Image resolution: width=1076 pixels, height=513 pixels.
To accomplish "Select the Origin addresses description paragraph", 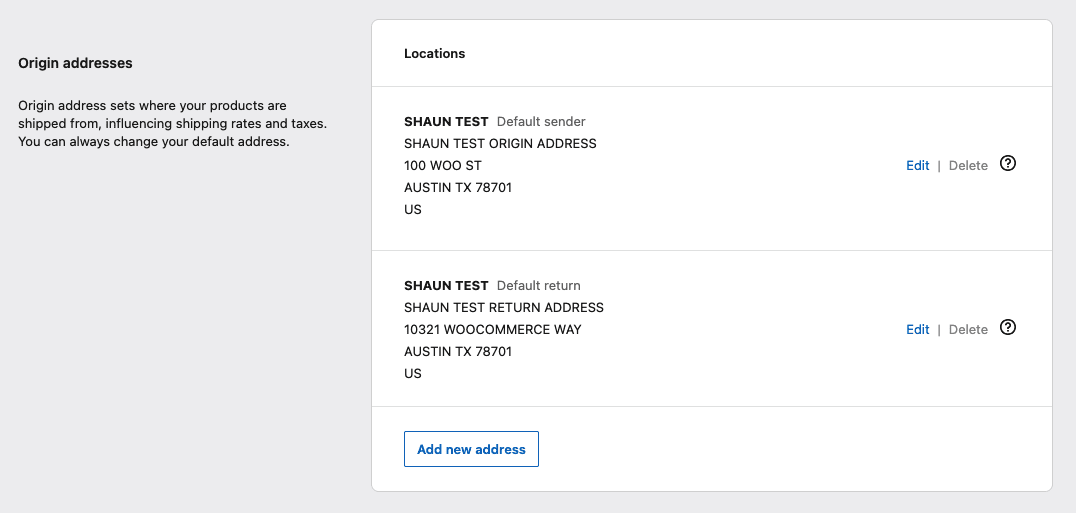I will (x=173, y=124).
